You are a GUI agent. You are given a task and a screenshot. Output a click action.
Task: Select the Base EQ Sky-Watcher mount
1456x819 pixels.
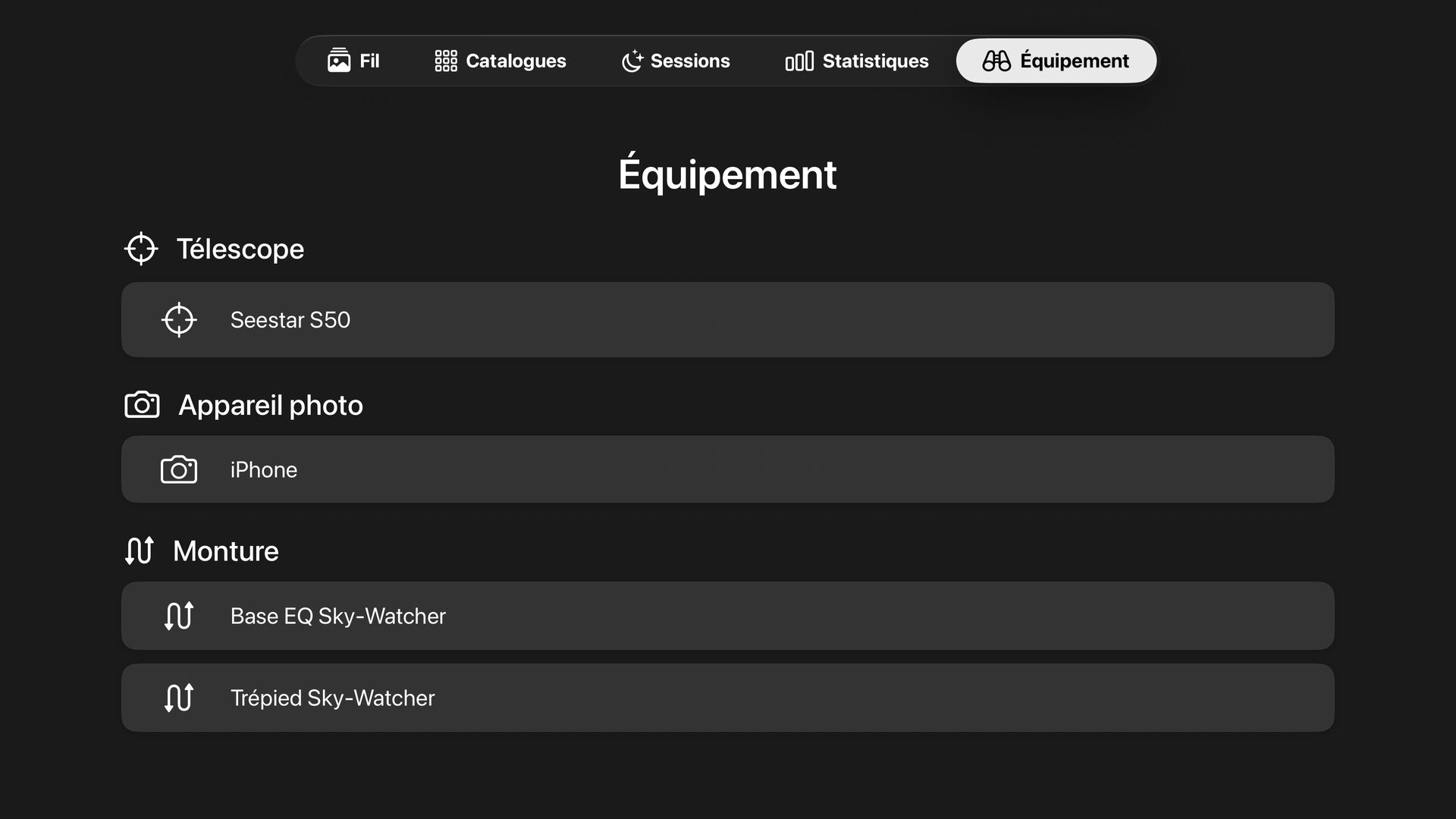coord(728,616)
